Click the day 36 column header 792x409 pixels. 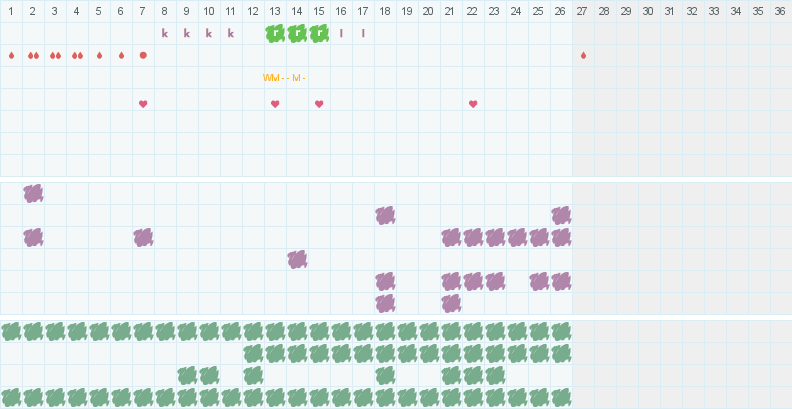781,11
